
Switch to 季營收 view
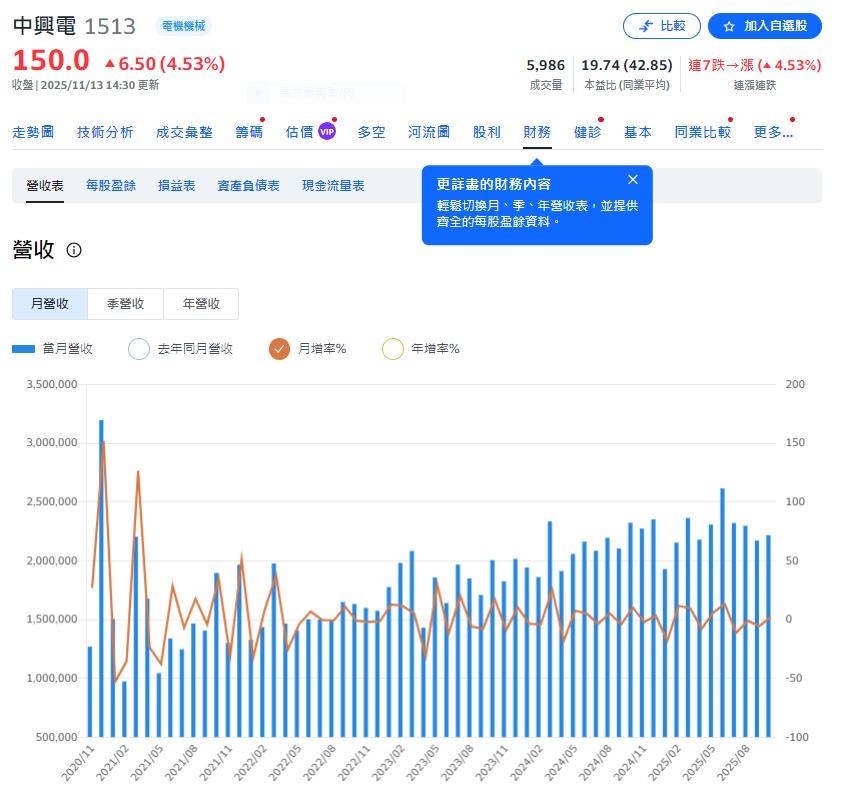(126, 303)
